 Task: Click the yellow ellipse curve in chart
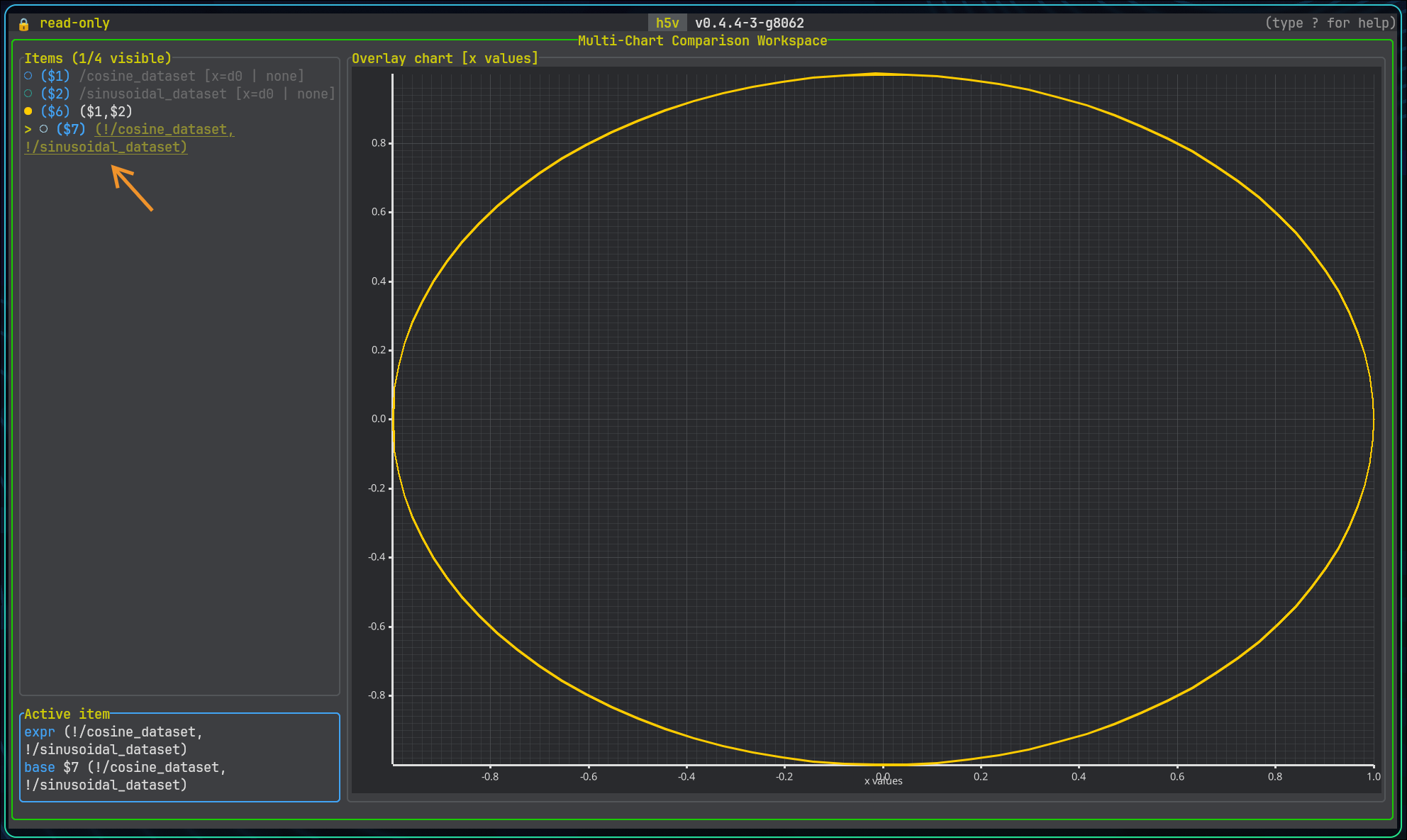click(x=877, y=74)
